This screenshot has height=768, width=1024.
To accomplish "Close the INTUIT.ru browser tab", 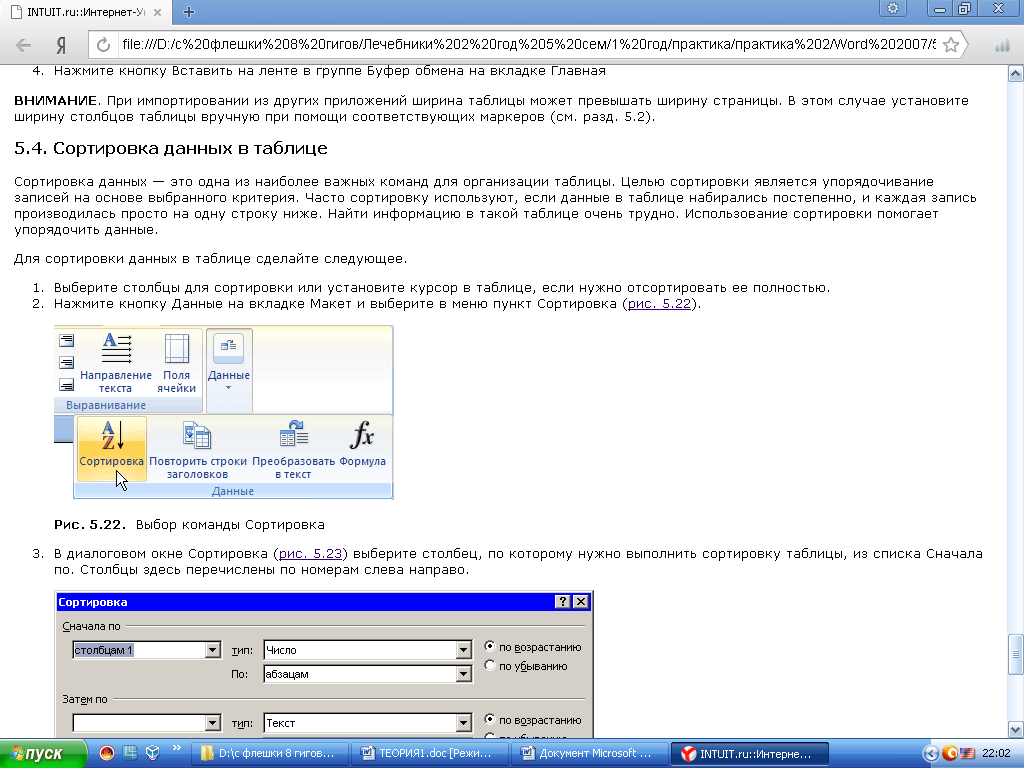I will pos(157,12).
